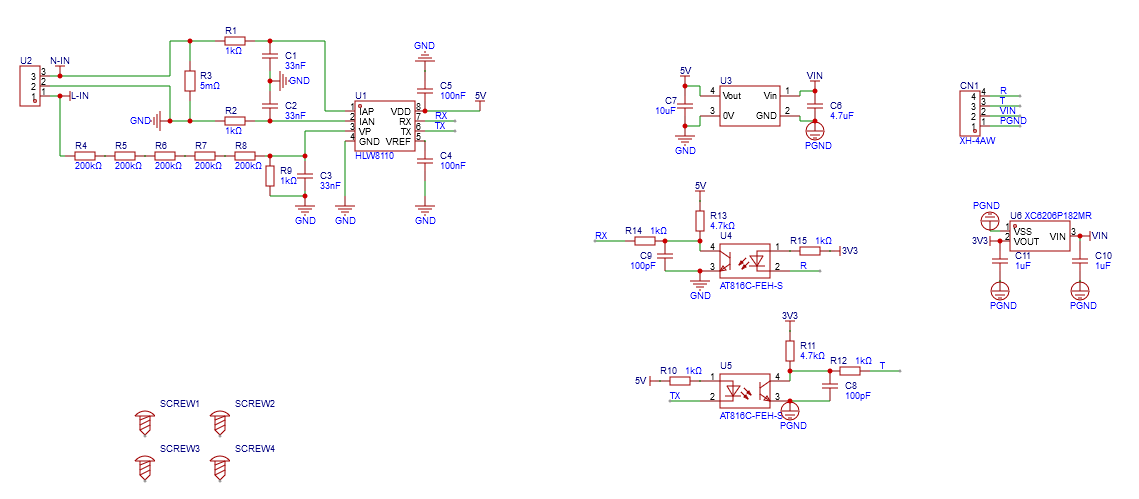The image size is (1139, 499).
Task: Select the U6 XC6206P182MR regulator
Action: coord(1039,238)
